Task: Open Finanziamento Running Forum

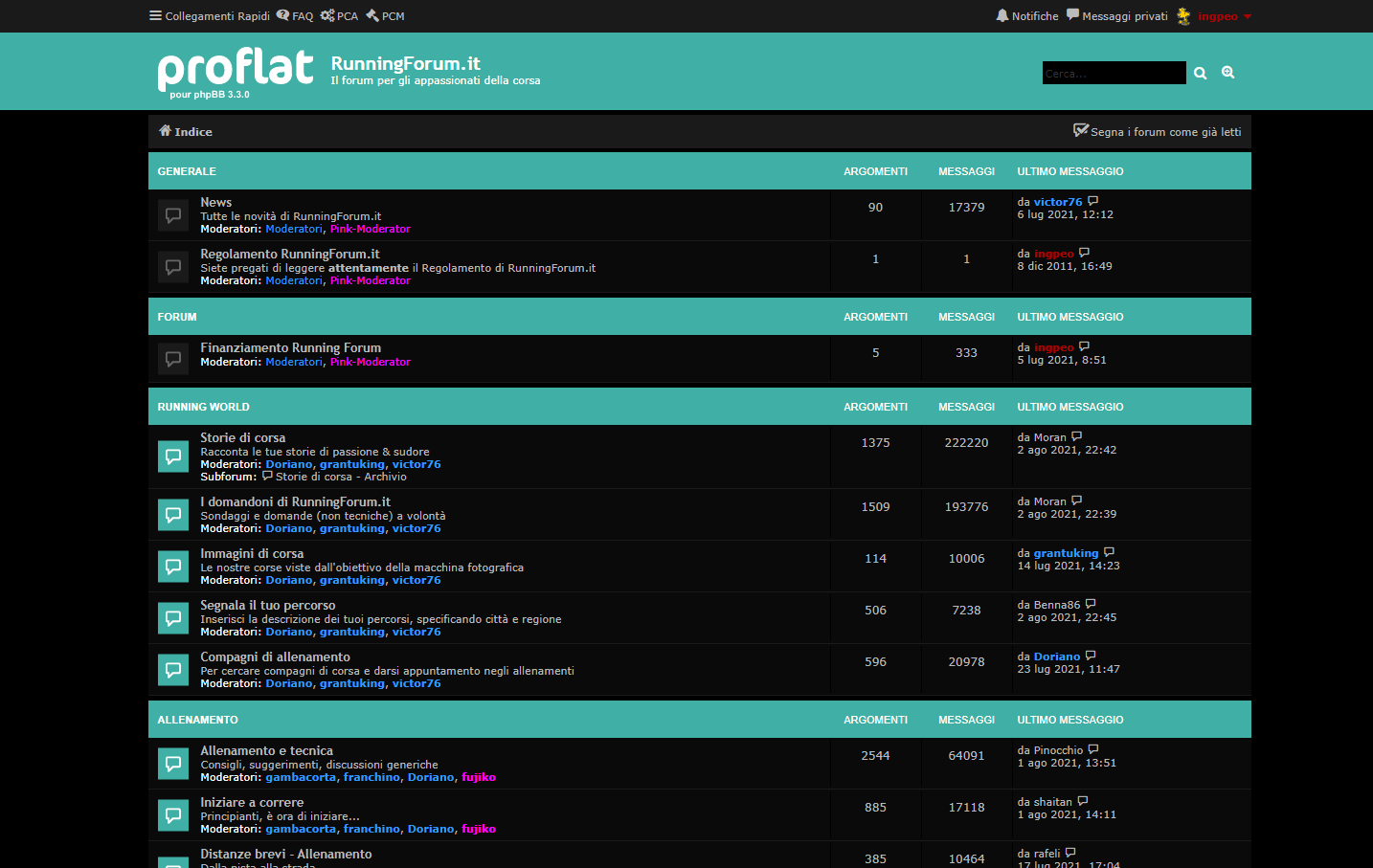Action: click(x=291, y=347)
